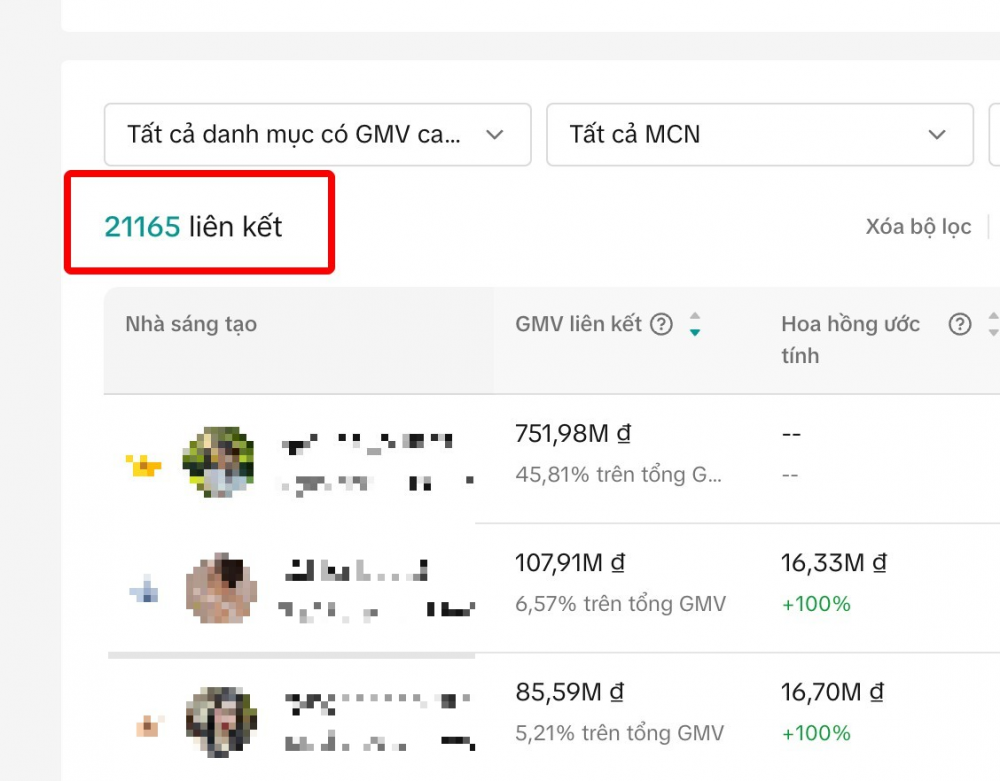Click the gold crown rank icon
The width and height of the screenshot is (1000, 781).
144,464
